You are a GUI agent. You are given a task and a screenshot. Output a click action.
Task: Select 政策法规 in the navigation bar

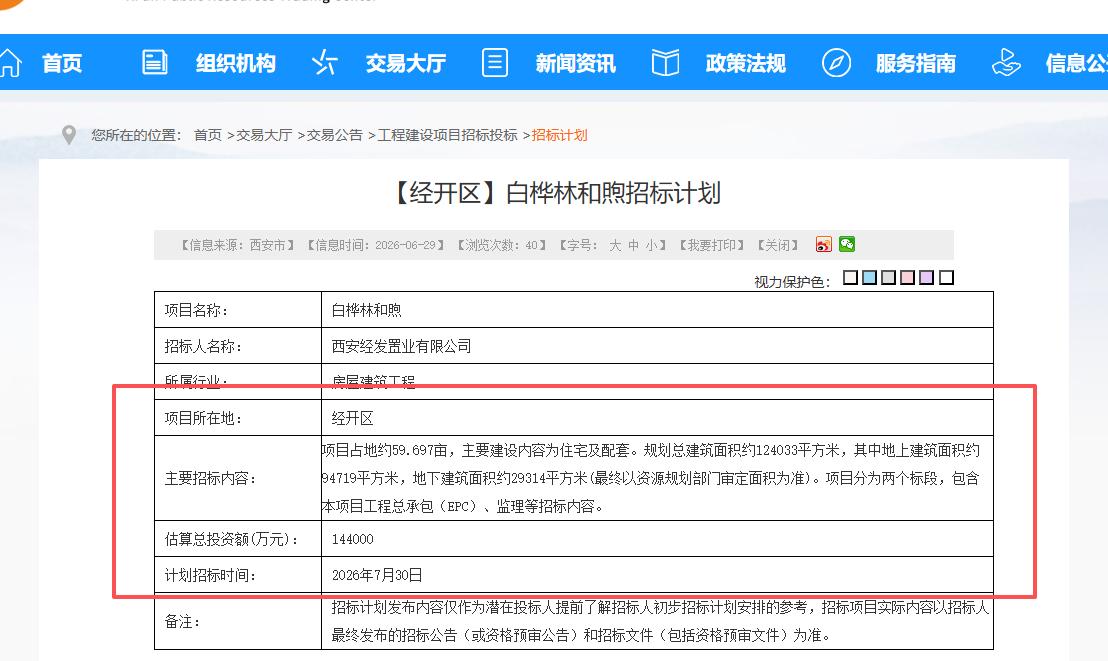pyautogui.click(x=745, y=63)
